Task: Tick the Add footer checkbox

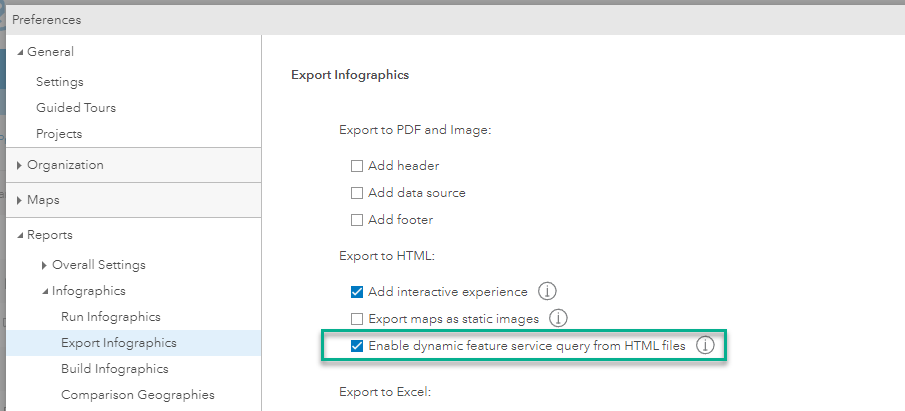Action: tap(357, 219)
